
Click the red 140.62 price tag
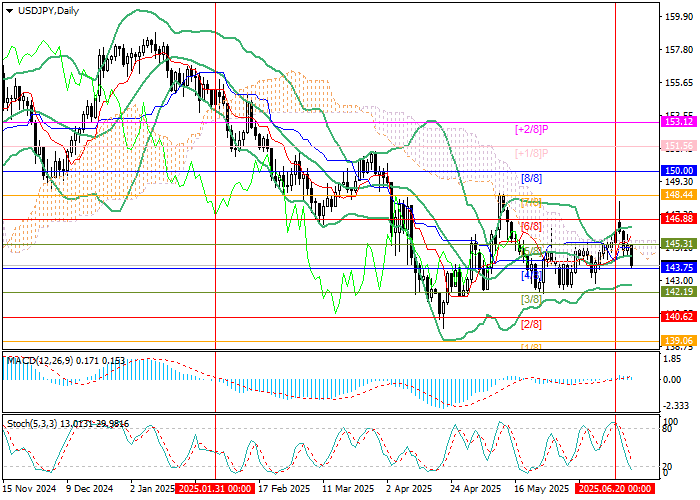[x=679, y=316]
